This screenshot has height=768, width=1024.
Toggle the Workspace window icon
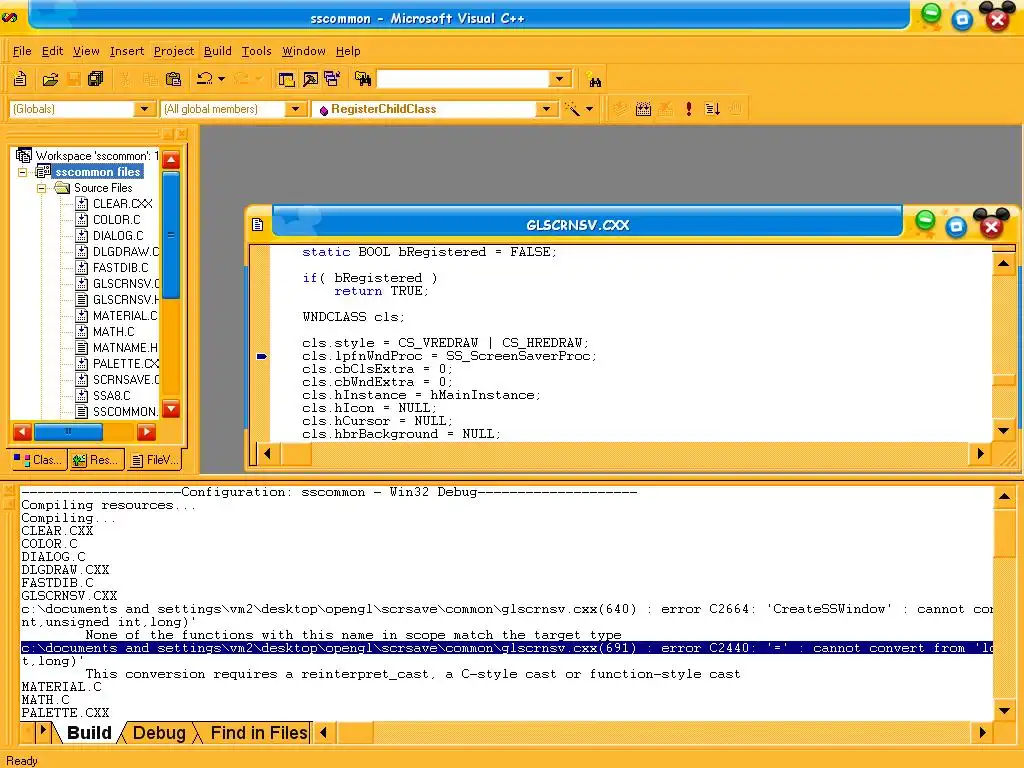click(287, 80)
